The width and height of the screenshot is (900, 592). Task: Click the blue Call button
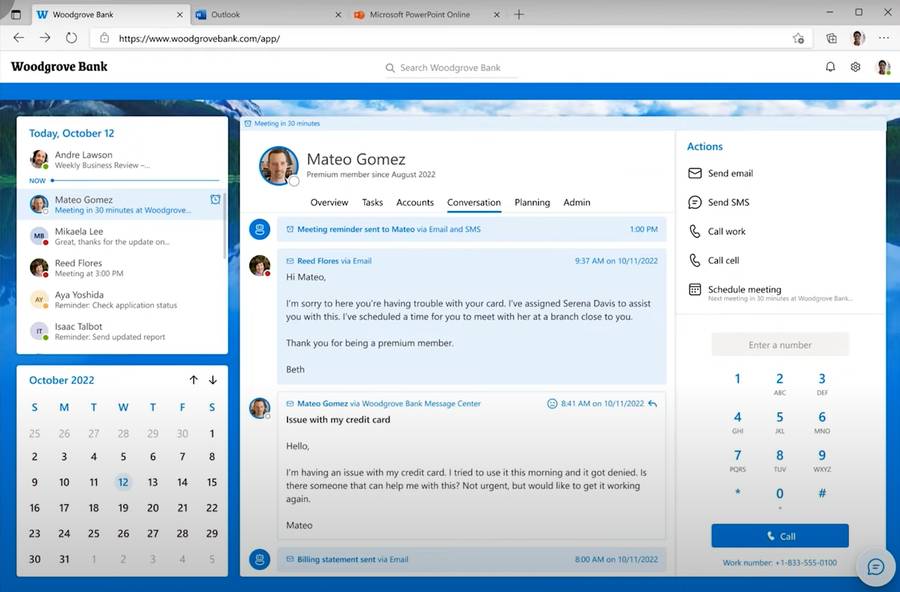(x=779, y=536)
